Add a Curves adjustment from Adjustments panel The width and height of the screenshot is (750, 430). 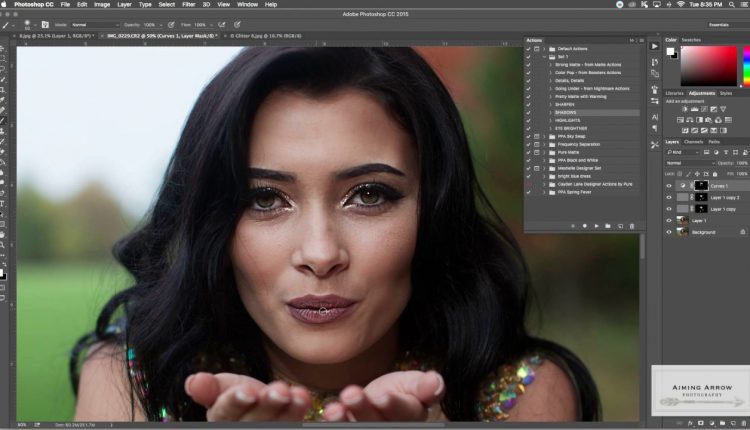point(704,109)
